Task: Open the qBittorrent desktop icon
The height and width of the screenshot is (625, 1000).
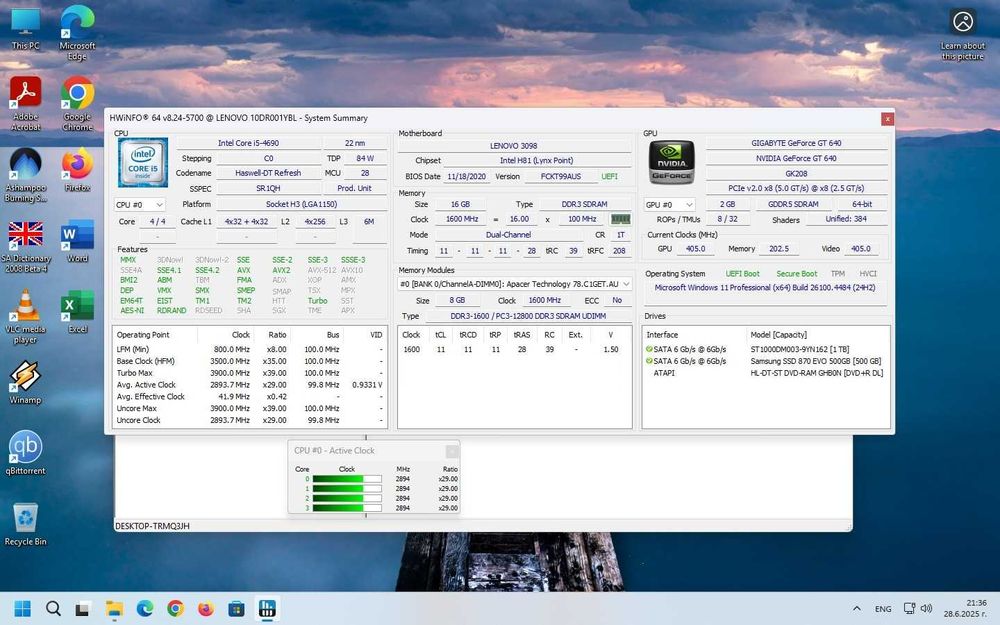Action: (25, 447)
